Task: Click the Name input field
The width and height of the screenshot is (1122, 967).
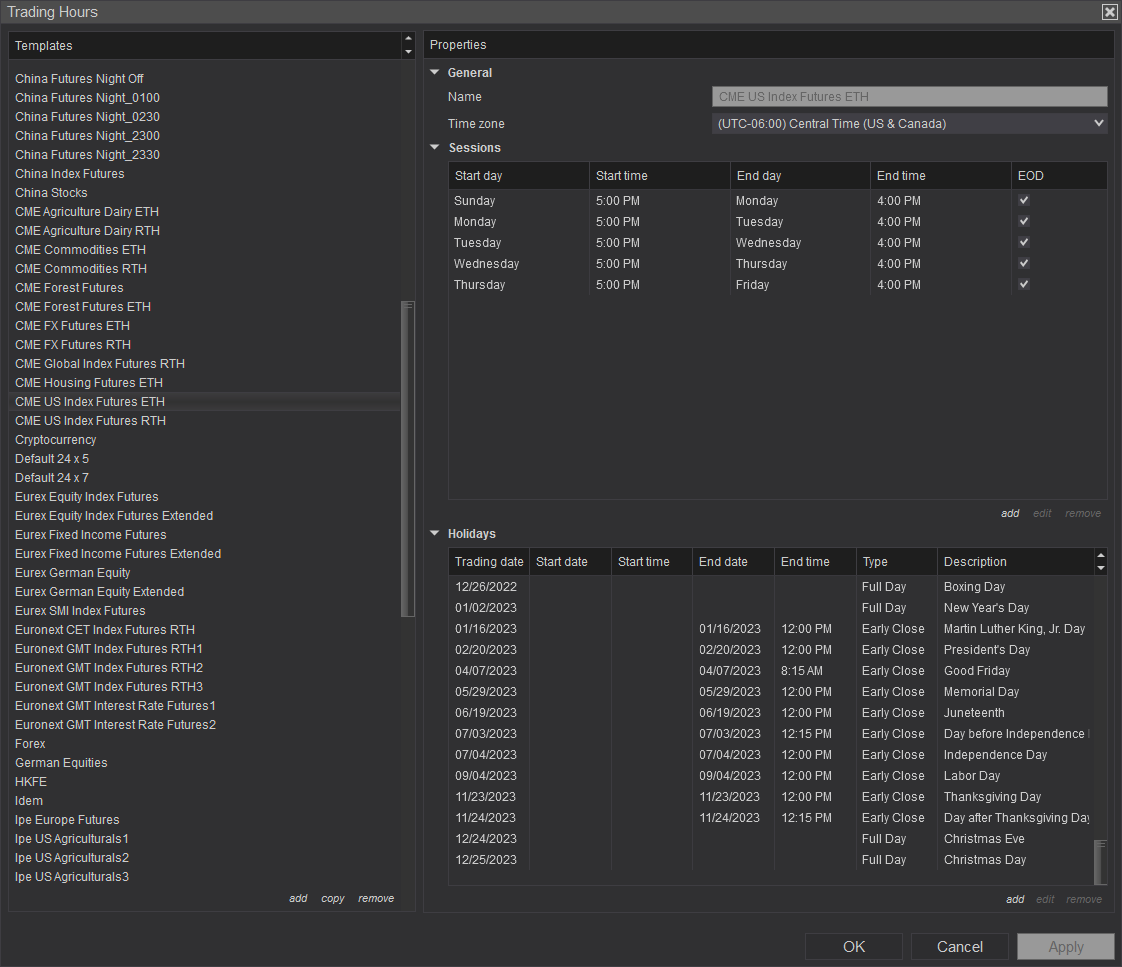Action: (x=909, y=96)
